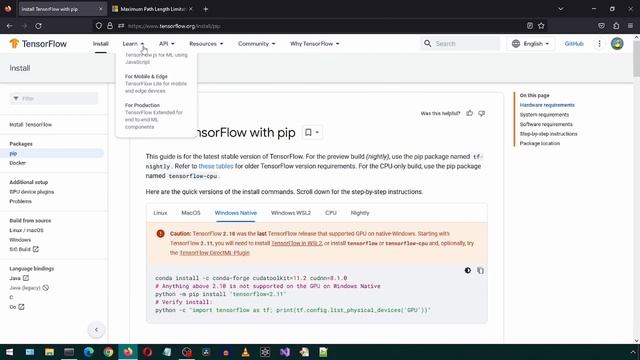Click the Search input box
The height and width of the screenshot is (360, 640).
pos(460,43)
